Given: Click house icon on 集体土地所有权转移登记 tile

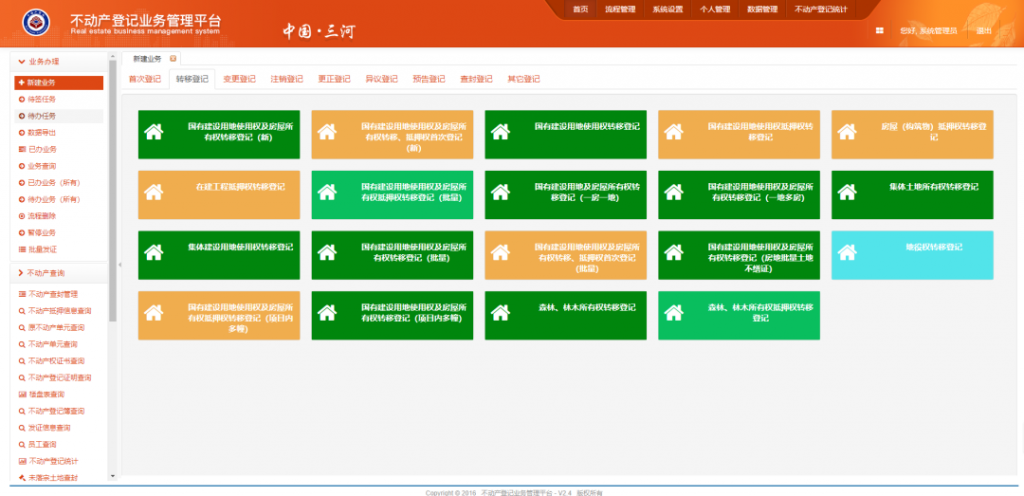Looking at the screenshot, I should tap(848, 194).
